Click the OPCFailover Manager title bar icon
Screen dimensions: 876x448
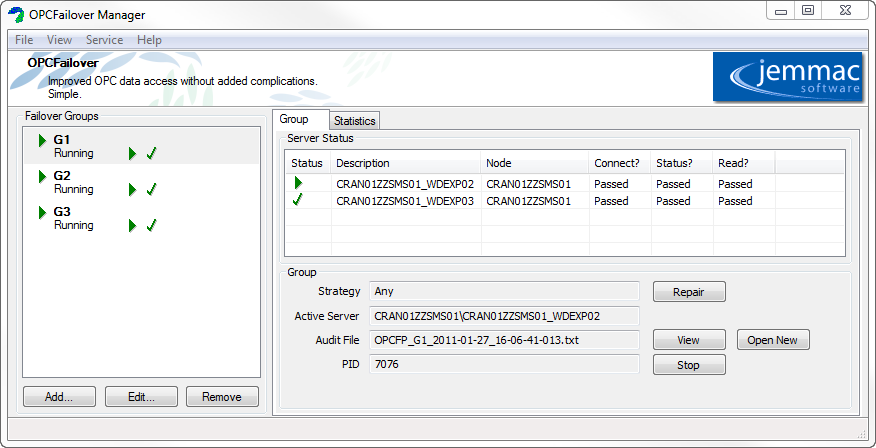tap(16, 14)
